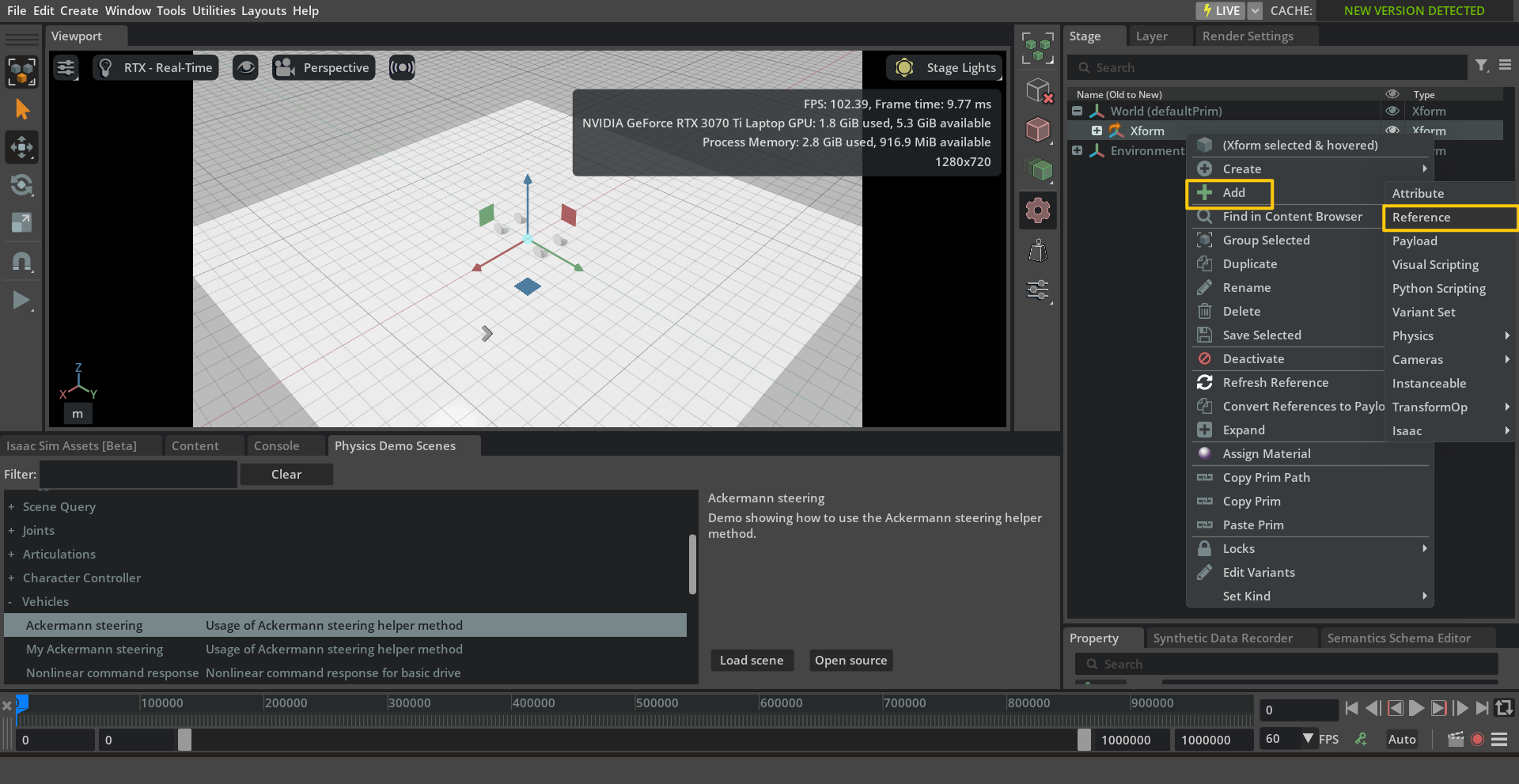
Task: Click the Load scene button
Action: tap(751, 661)
